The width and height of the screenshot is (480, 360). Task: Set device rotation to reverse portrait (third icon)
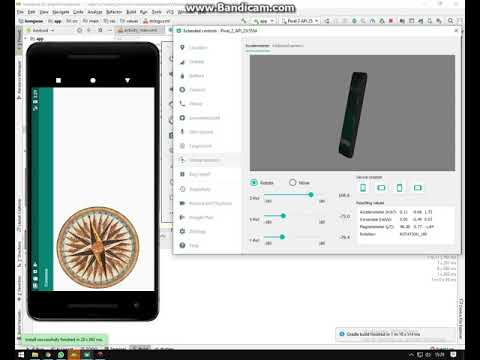(399, 188)
